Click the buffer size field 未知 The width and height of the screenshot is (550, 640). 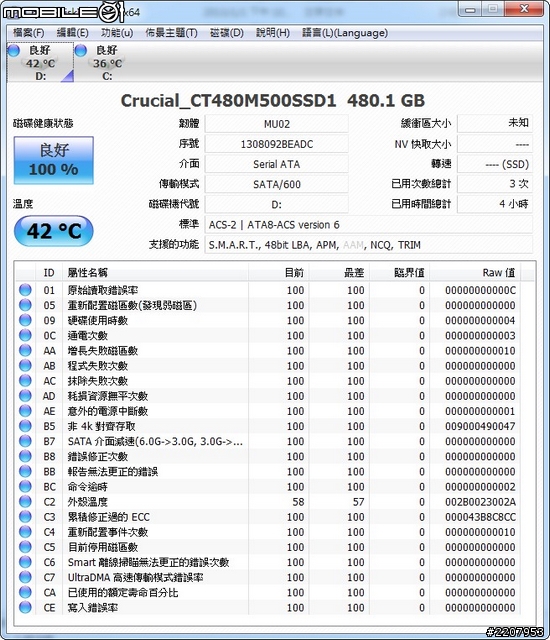(x=495, y=123)
